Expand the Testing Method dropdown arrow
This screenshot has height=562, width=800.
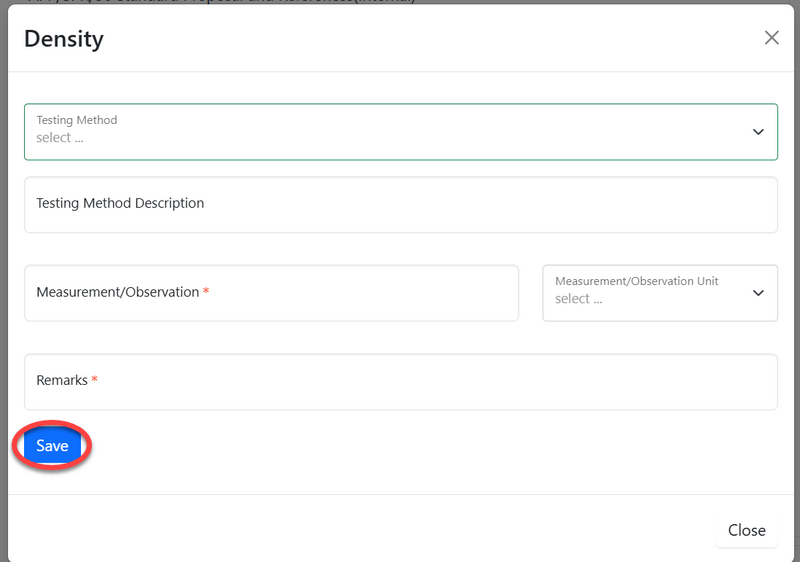click(x=757, y=132)
